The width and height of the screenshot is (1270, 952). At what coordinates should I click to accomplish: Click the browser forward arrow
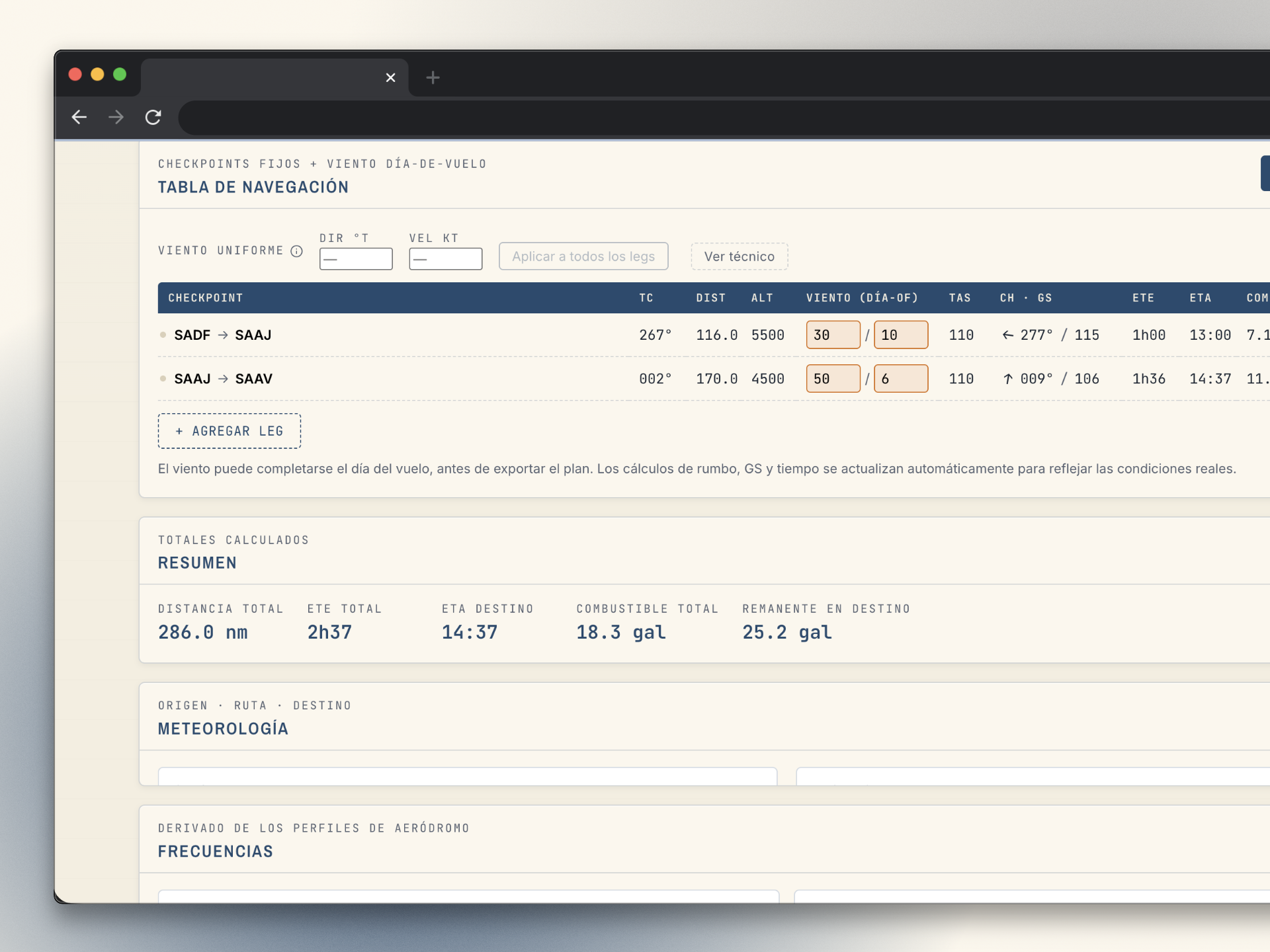116,117
